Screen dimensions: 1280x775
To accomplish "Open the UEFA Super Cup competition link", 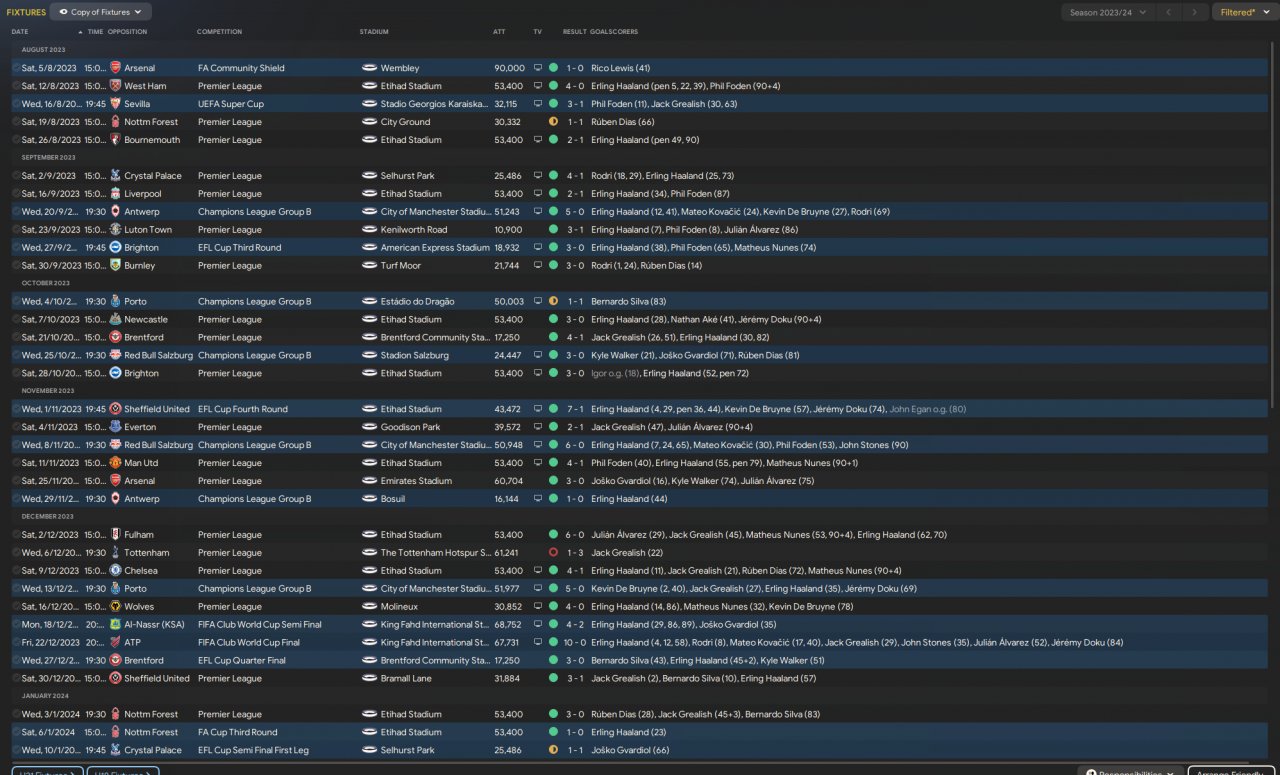I will click(x=231, y=104).
